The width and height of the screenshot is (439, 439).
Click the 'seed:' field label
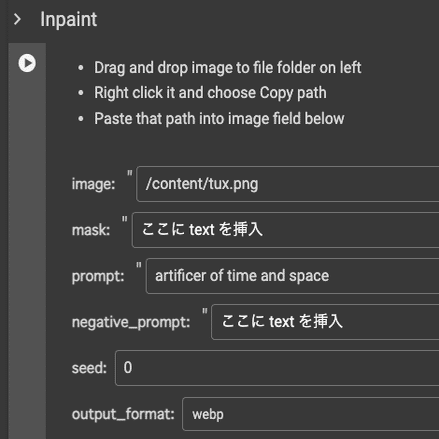click(x=89, y=368)
